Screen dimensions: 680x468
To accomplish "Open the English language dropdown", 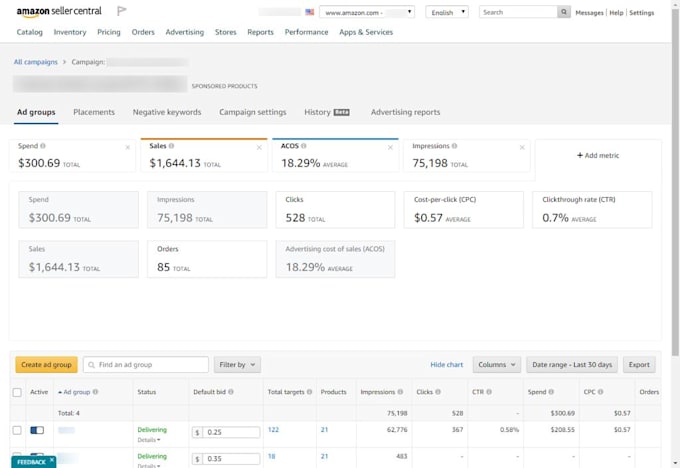I will [x=447, y=12].
